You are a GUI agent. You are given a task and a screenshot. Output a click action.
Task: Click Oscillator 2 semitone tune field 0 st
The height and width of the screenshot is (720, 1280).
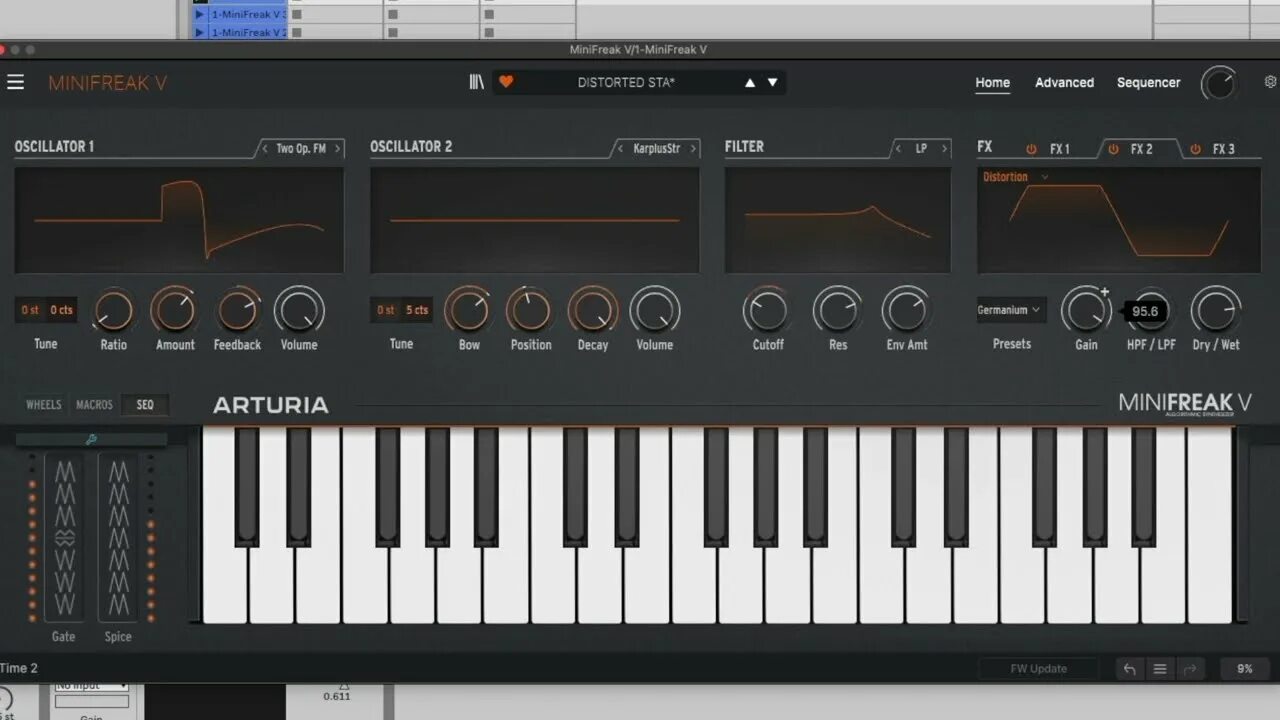point(386,310)
